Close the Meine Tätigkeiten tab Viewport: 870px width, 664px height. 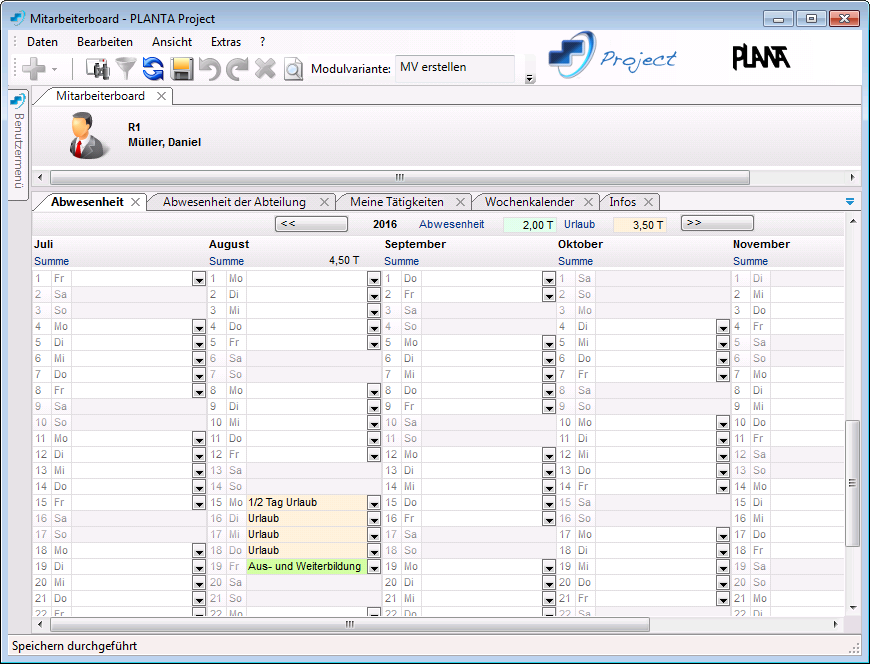click(461, 202)
